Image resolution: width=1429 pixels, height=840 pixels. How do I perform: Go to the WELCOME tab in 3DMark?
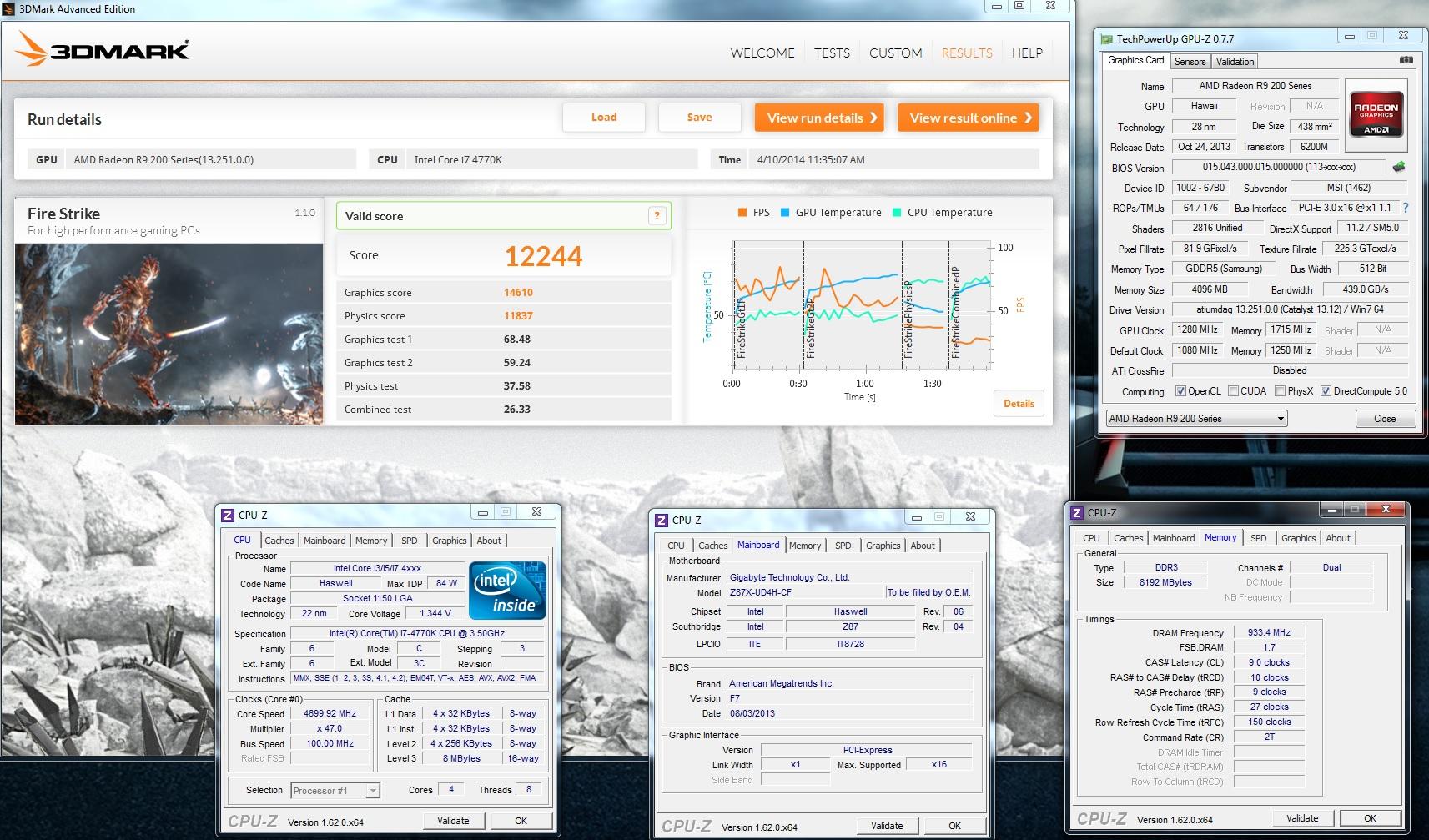pyautogui.click(x=762, y=53)
